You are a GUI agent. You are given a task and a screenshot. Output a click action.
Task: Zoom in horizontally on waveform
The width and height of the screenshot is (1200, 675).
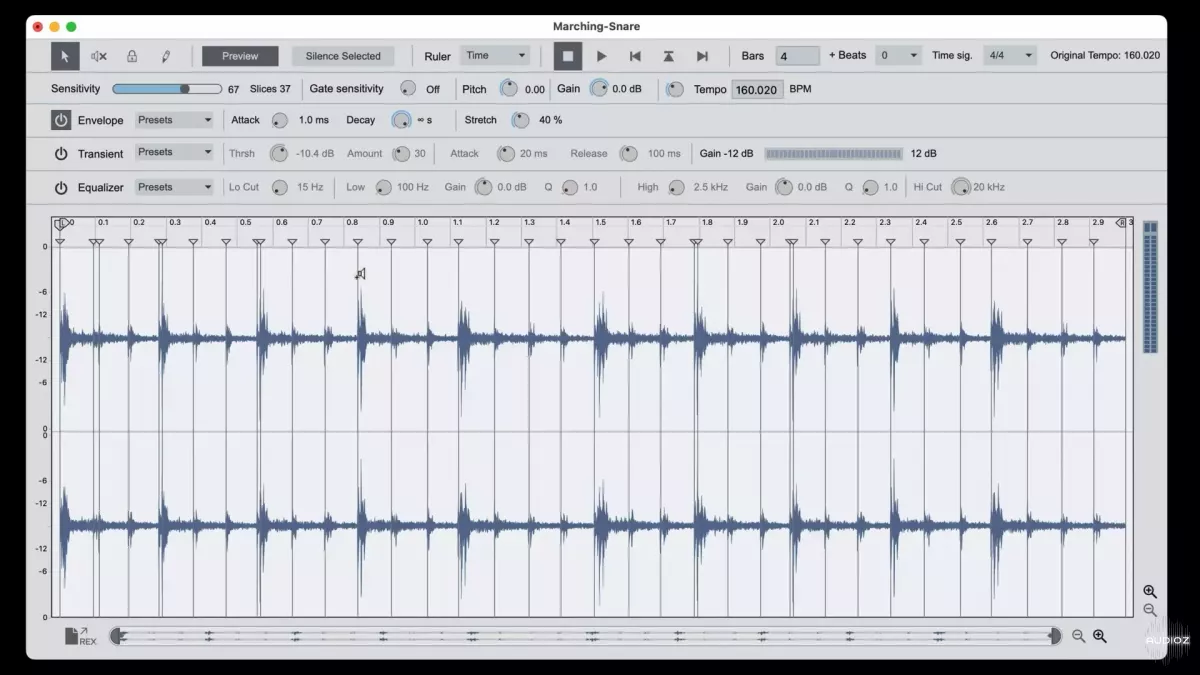1100,636
